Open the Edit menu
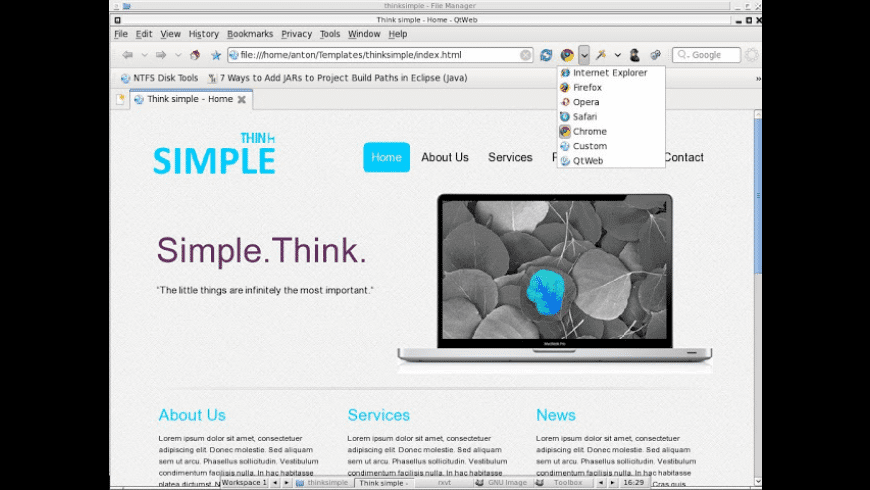 144,34
